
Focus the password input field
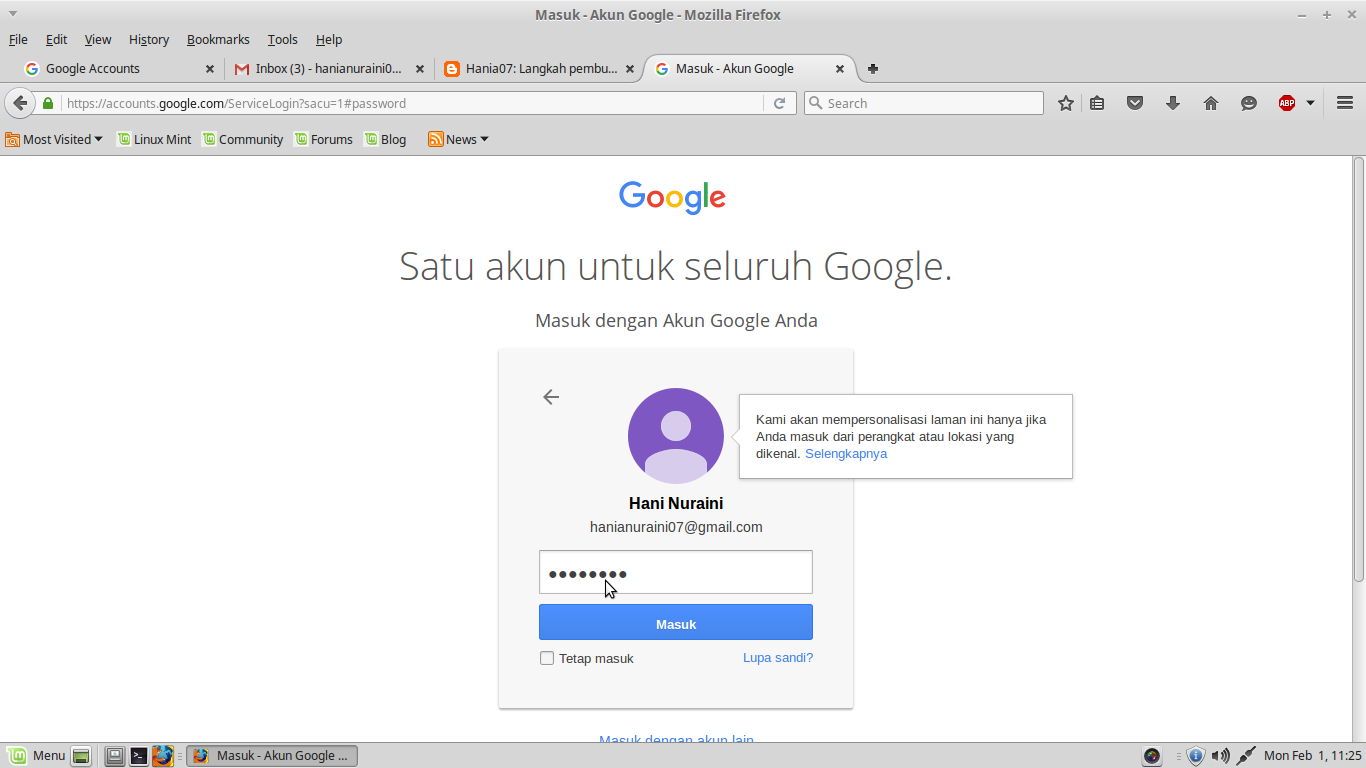tap(676, 572)
